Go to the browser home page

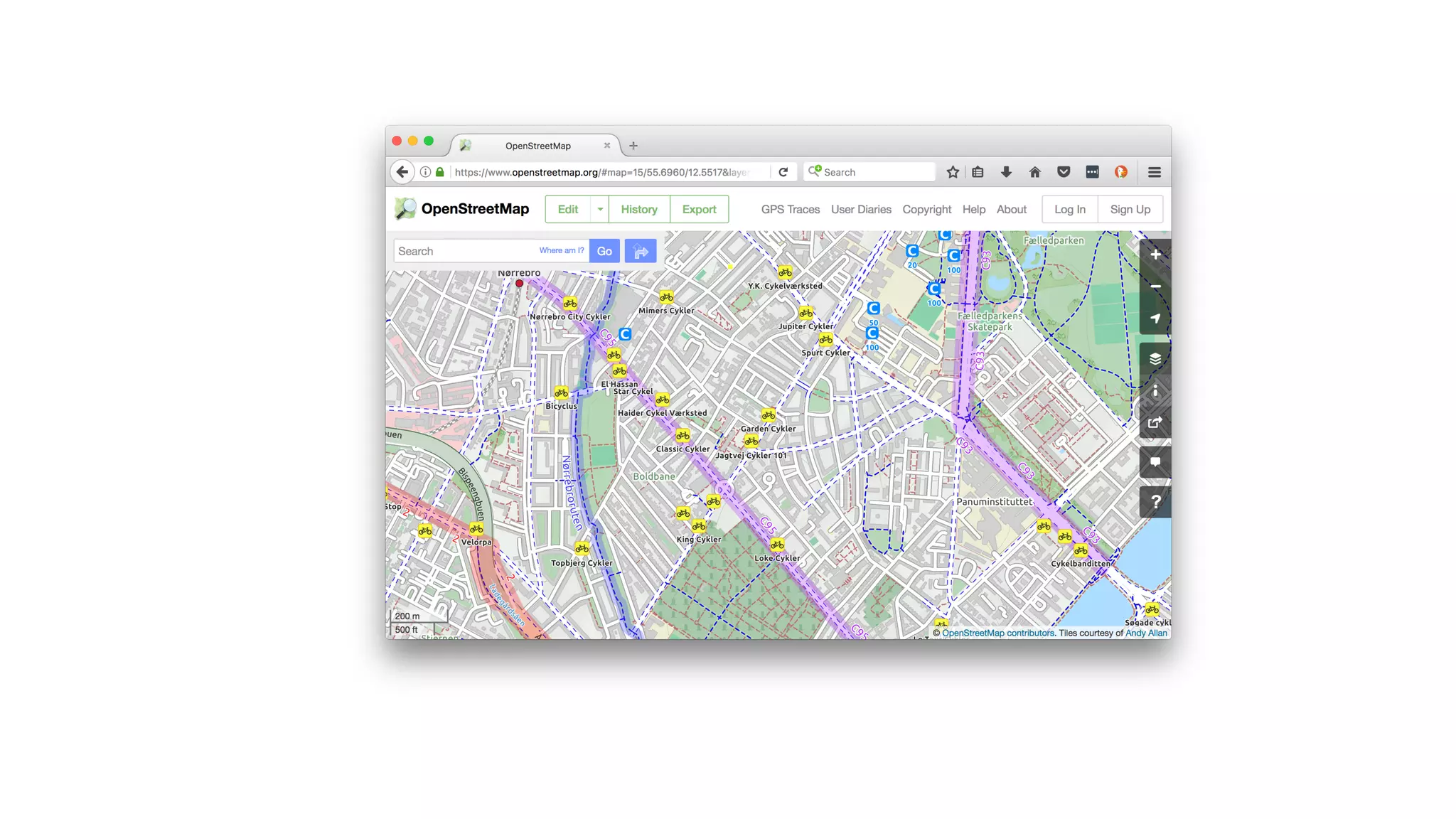[1034, 172]
